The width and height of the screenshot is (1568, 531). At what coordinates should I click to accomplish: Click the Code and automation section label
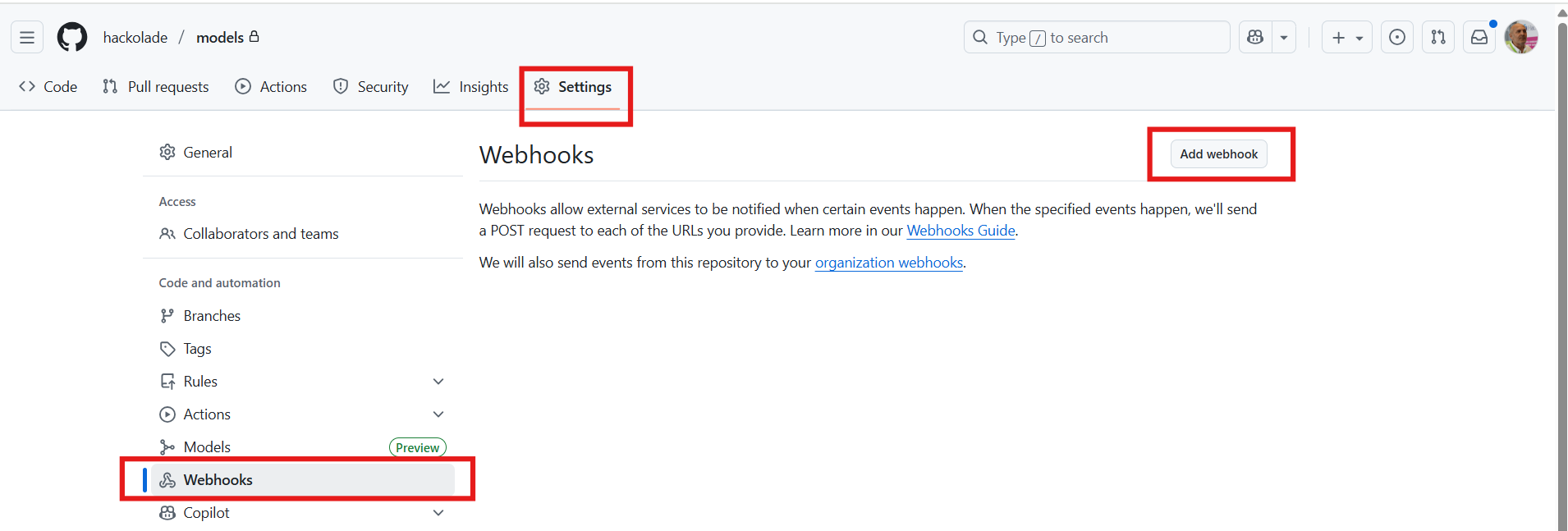(219, 283)
